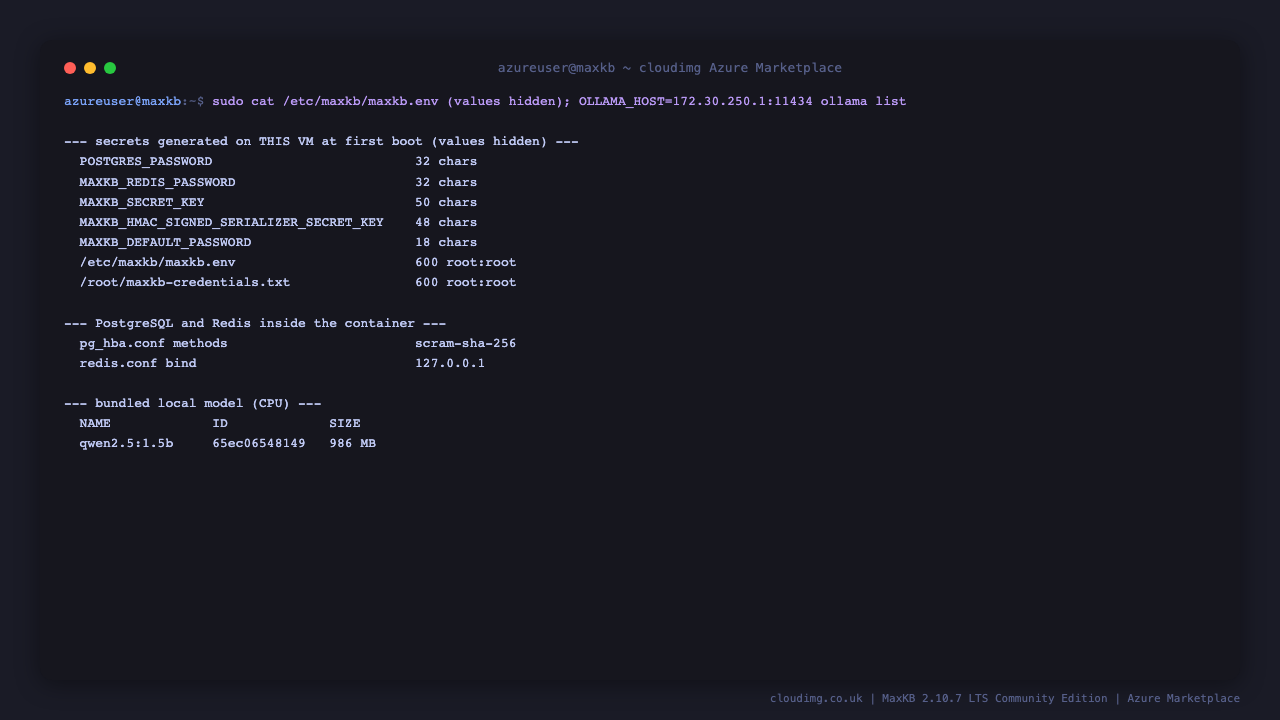Click the ID column header
Viewport: 1280px width, 720px height.
pyautogui.click(x=220, y=423)
